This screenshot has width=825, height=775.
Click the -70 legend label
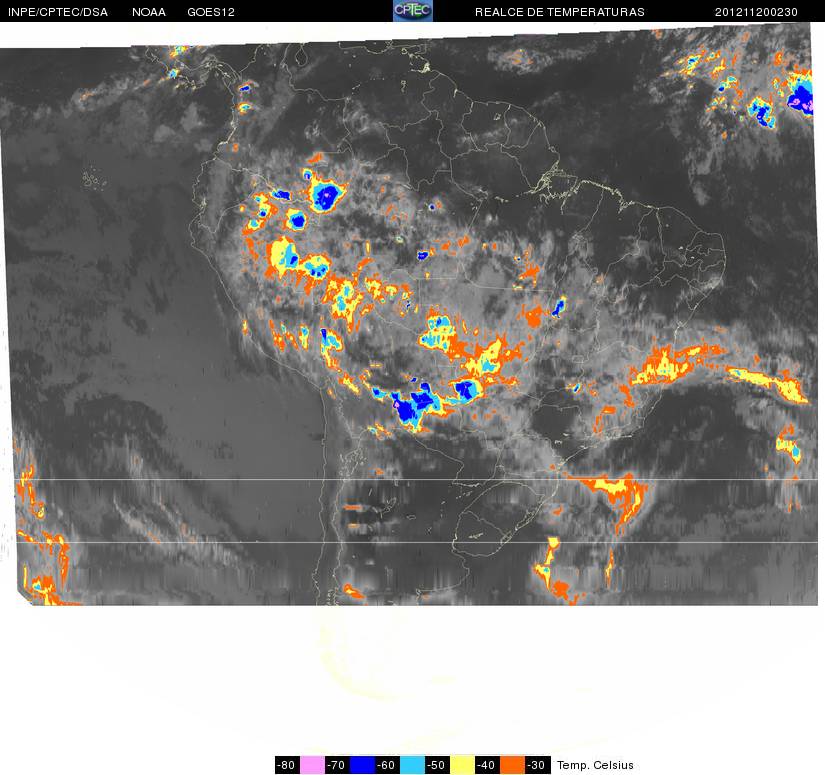[337, 765]
